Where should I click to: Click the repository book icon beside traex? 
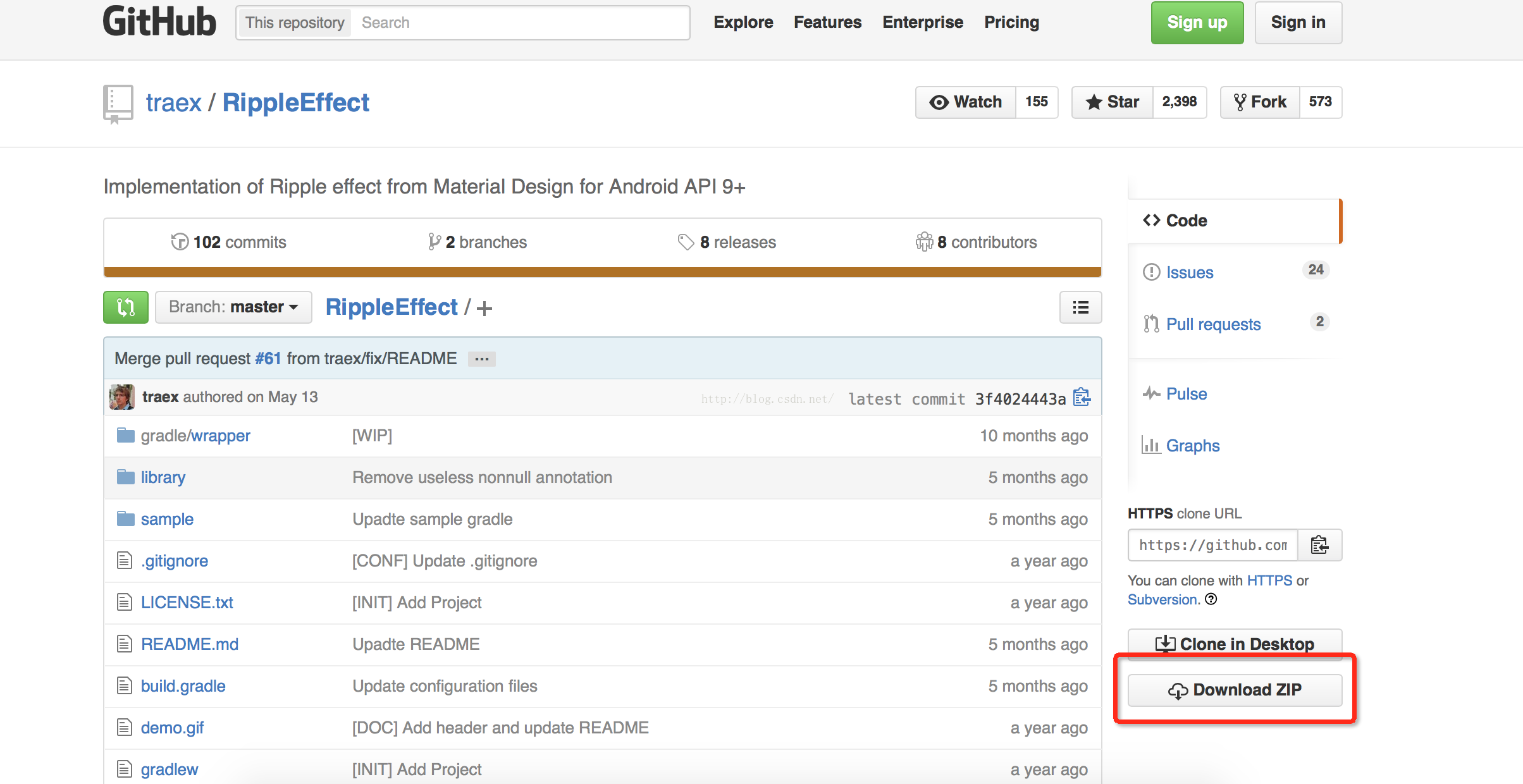pos(118,104)
